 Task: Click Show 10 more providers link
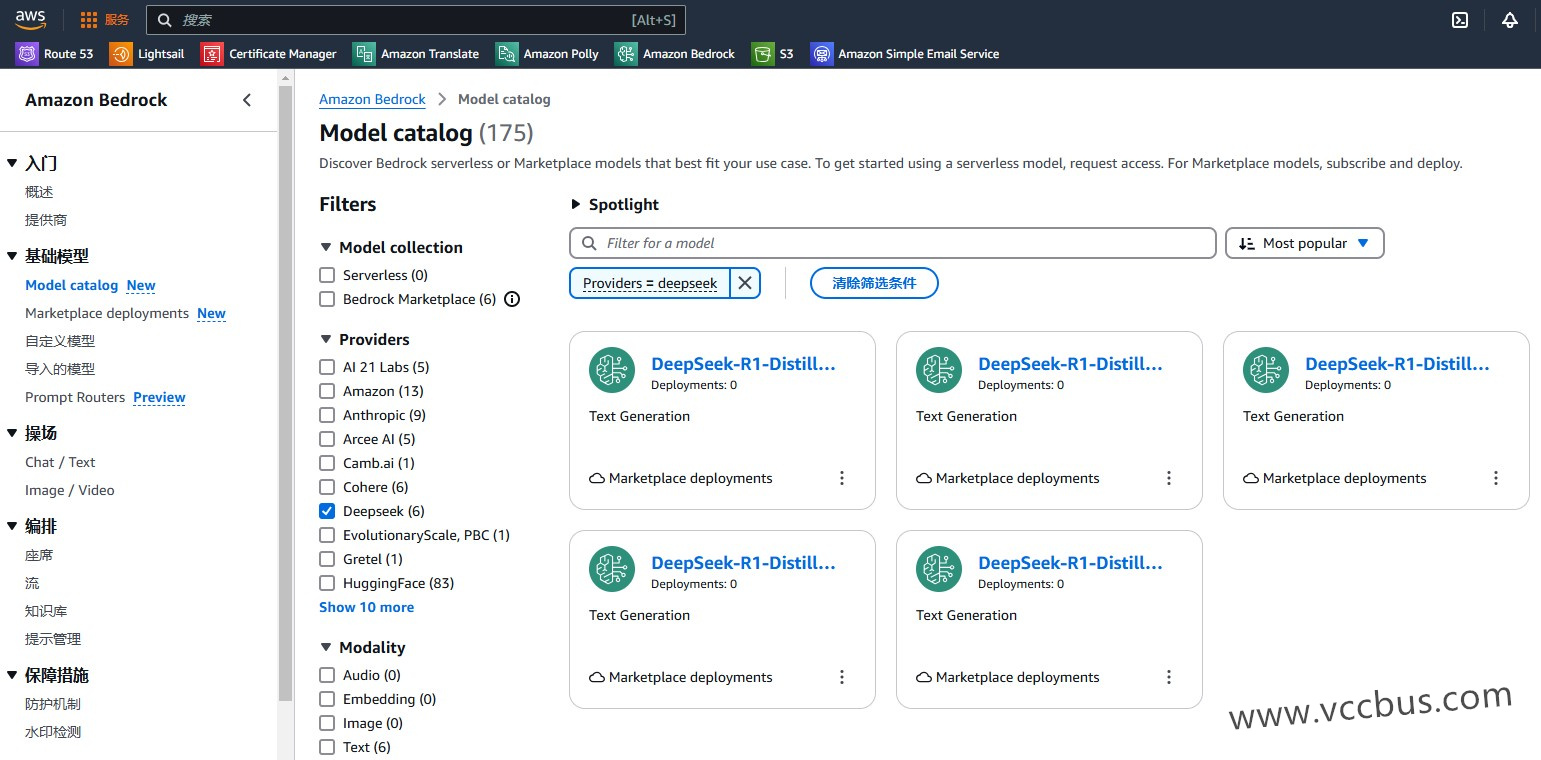coord(366,607)
